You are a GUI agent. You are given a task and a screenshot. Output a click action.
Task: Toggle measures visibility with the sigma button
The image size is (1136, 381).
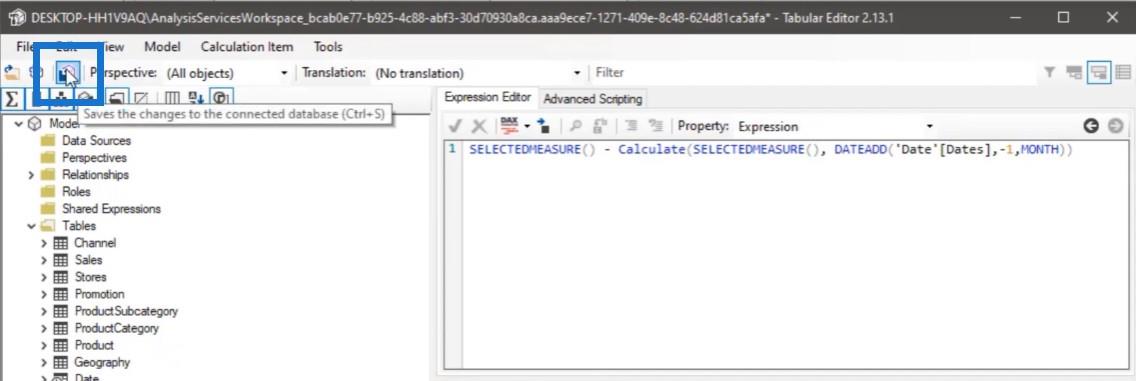point(11,99)
